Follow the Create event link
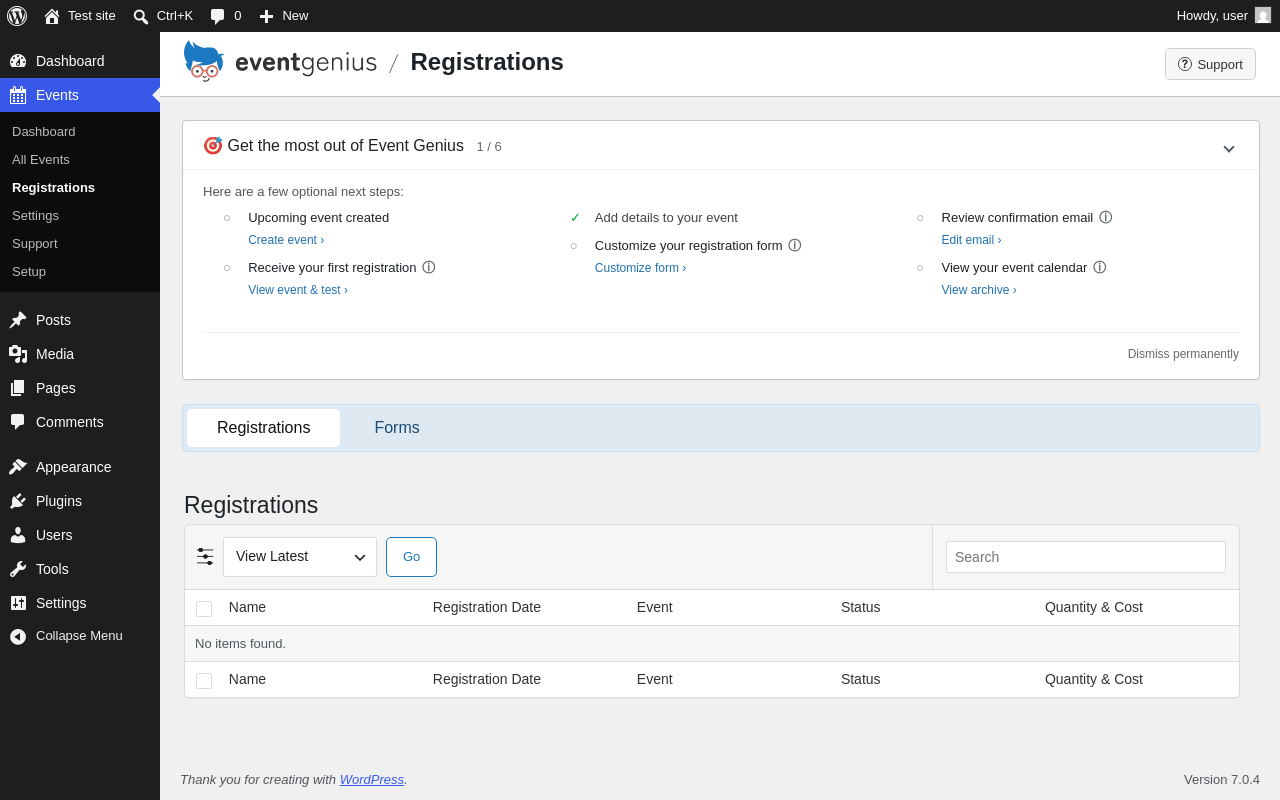The image size is (1280, 800). tap(286, 240)
